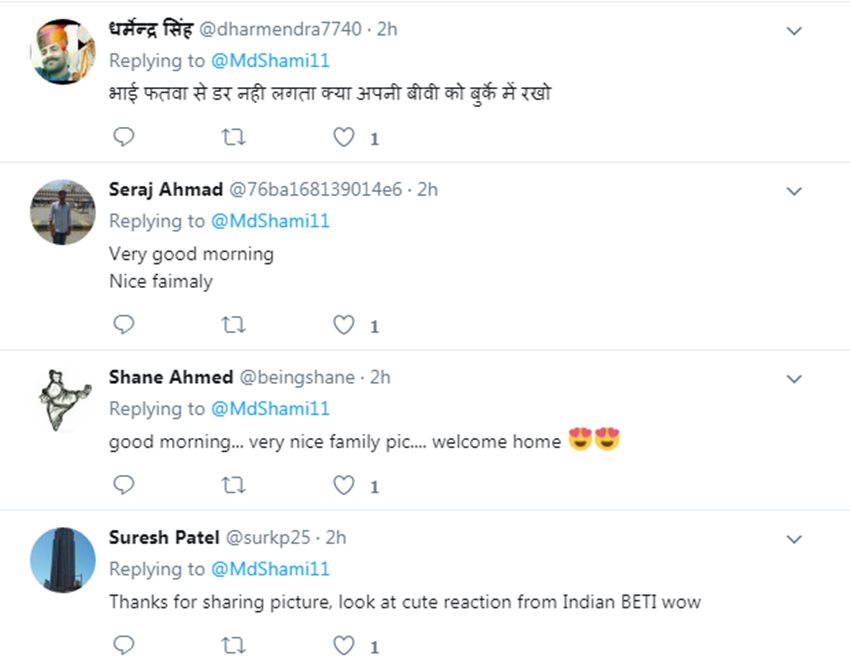The height and width of the screenshot is (666, 850).
Task: Like the tweet about fatwa in Hindi
Action: [x=344, y=137]
